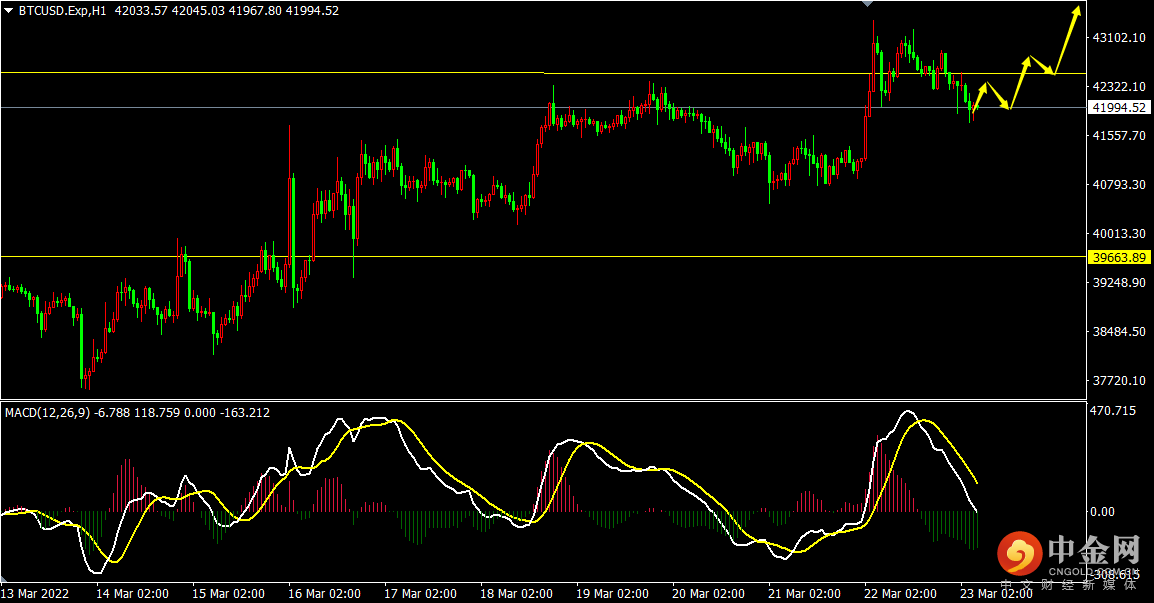
Task: Select the grey current price line
Action: tap(543, 107)
